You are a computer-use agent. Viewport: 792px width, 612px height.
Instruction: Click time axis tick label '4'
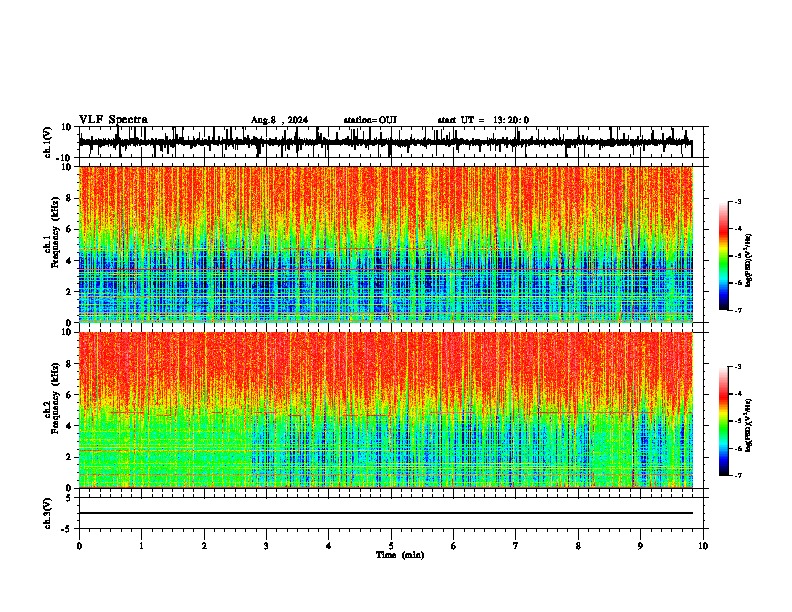(329, 546)
